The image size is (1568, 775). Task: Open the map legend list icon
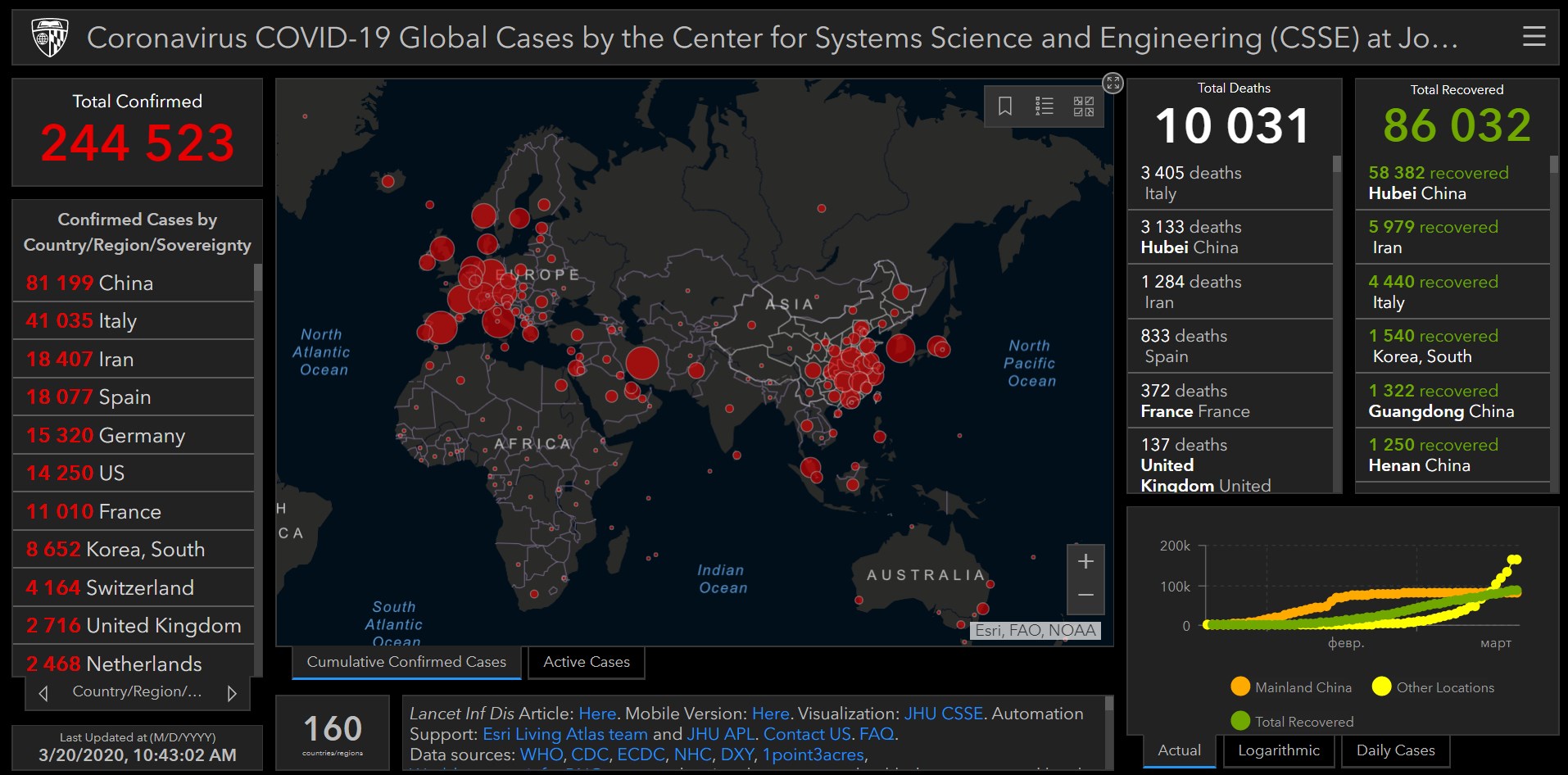click(x=1045, y=106)
